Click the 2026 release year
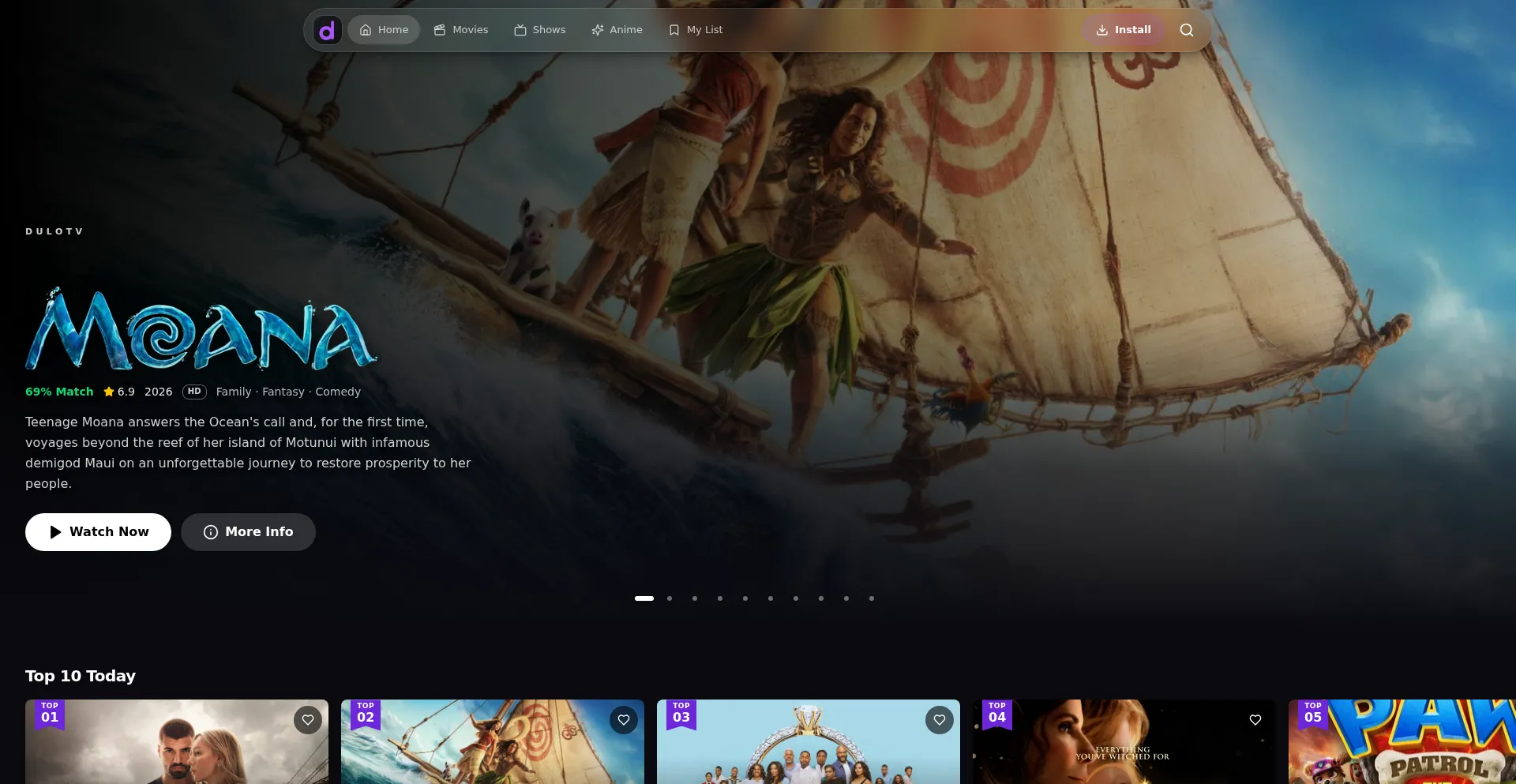1516x784 pixels. 159,392
